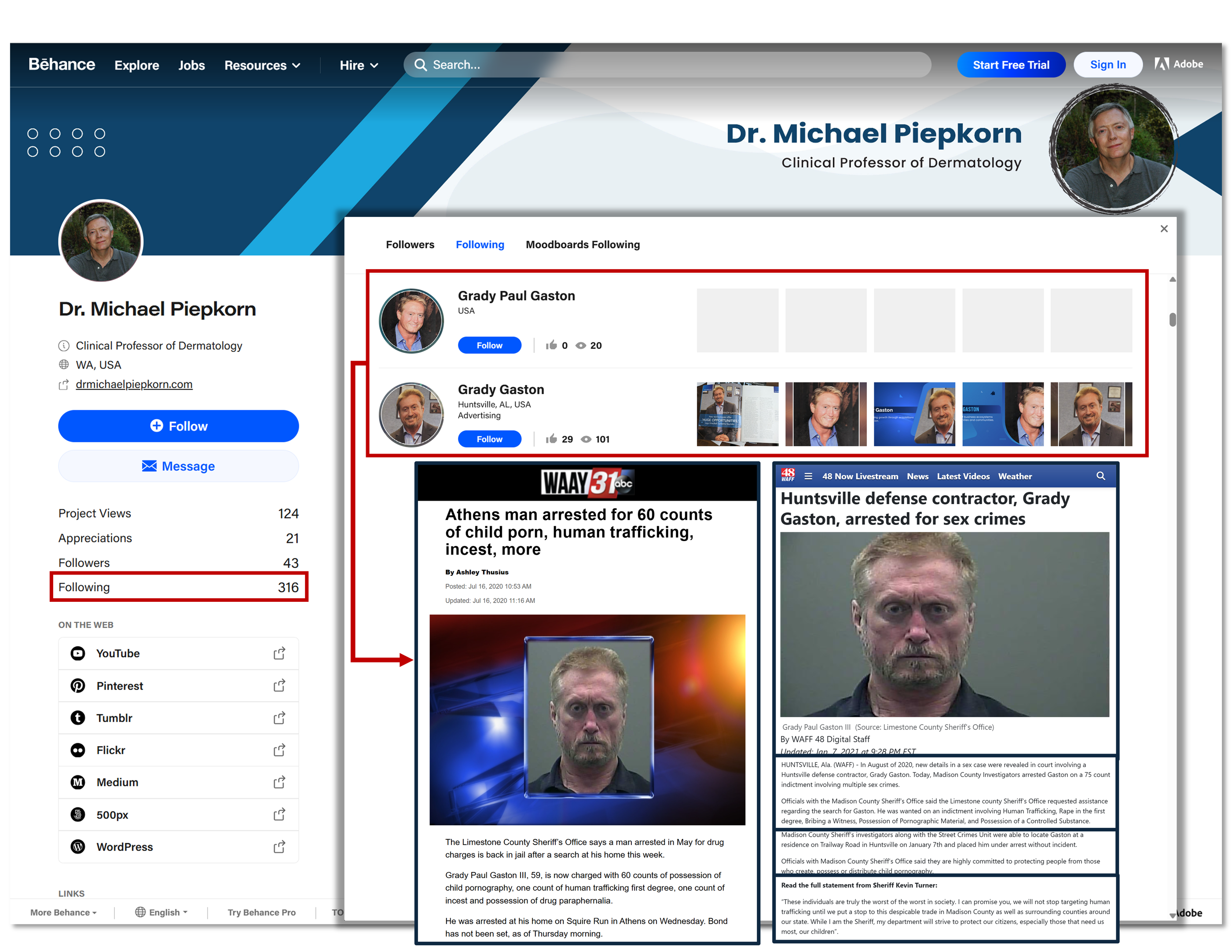
Task: Click the Sign In button
Action: point(1108,65)
